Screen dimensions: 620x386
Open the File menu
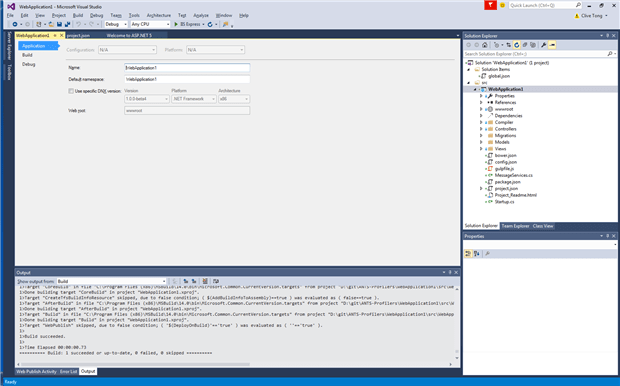(10, 15)
